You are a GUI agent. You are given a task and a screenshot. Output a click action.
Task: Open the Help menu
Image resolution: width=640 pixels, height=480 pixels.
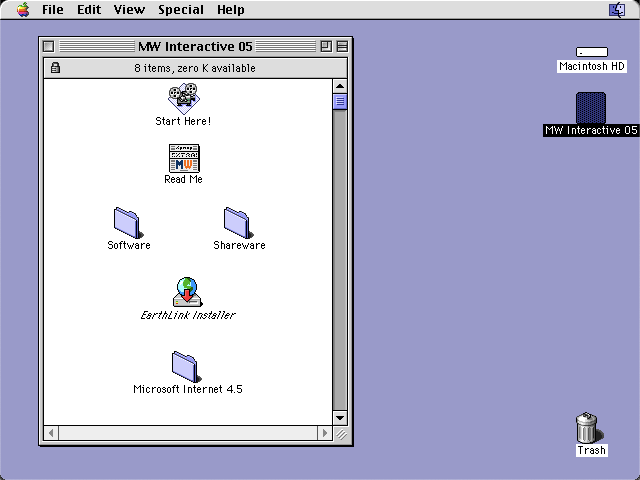tap(231, 9)
